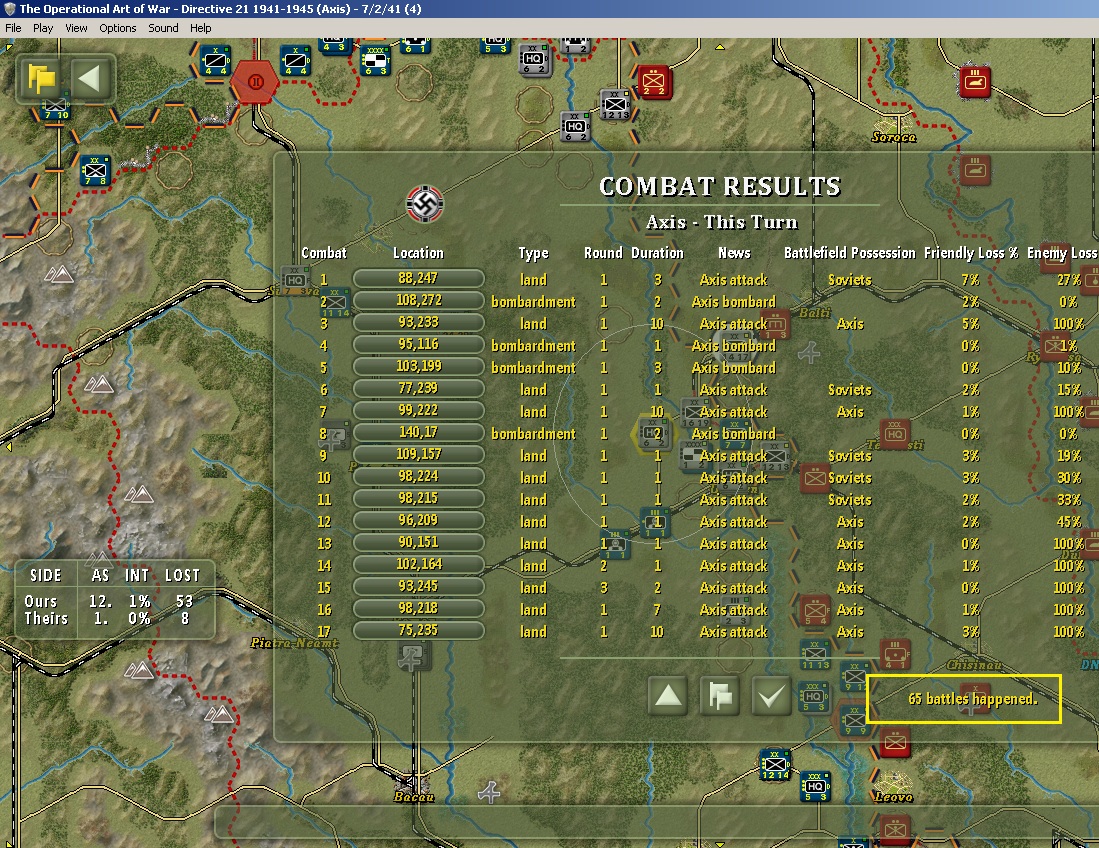Open combat location 140,17
The width and height of the screenshot is (1099, 848).
(418, 432)
